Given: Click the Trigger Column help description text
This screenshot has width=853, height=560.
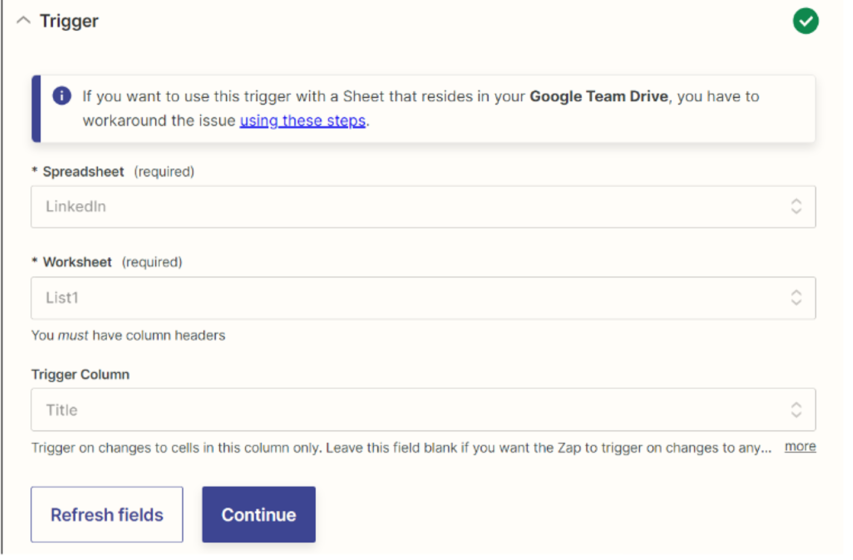Looking at the screenshot, I should click(x=400, y=447).
